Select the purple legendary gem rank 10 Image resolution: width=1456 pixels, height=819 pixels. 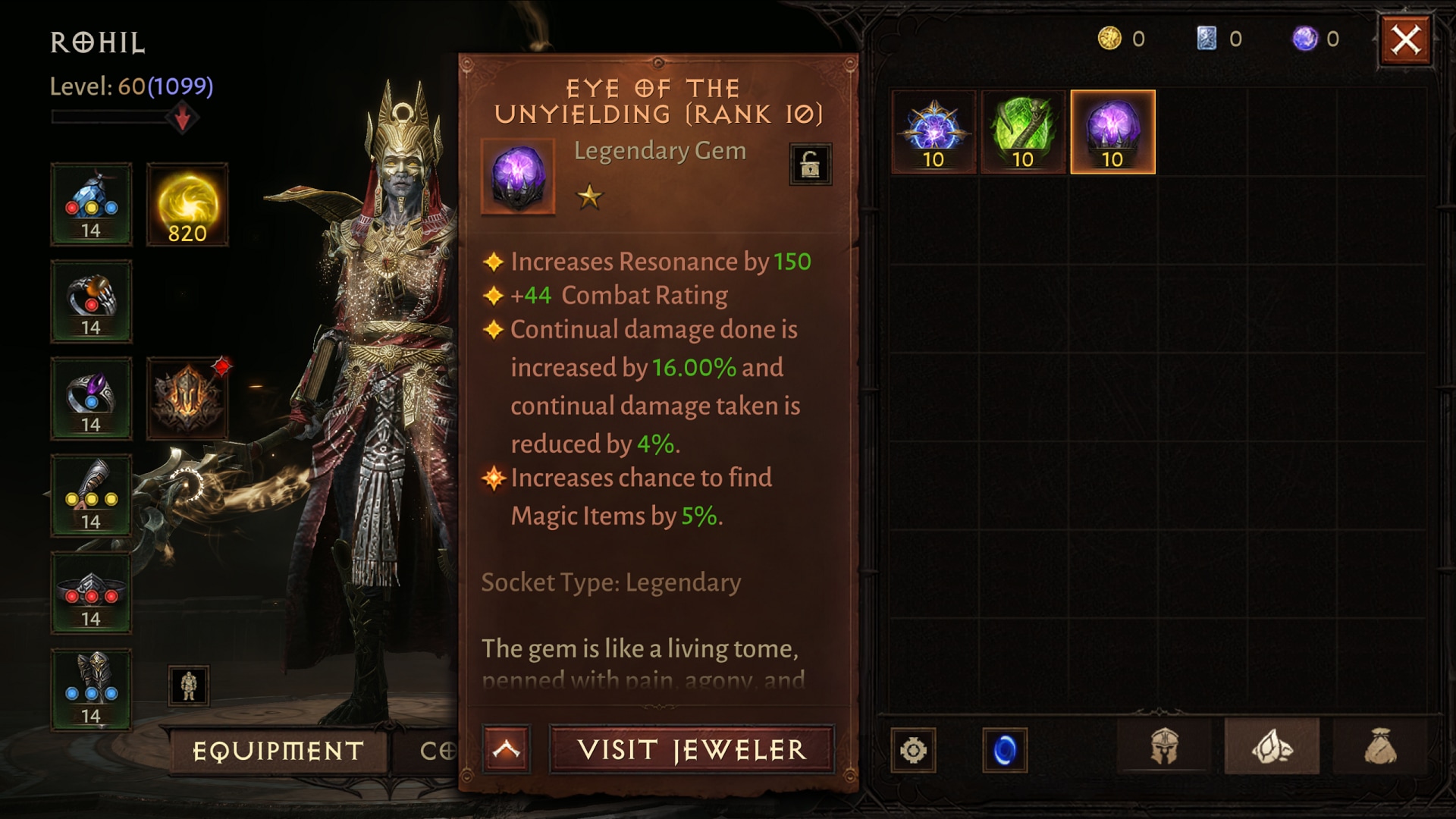click(x=1110, y=130)
